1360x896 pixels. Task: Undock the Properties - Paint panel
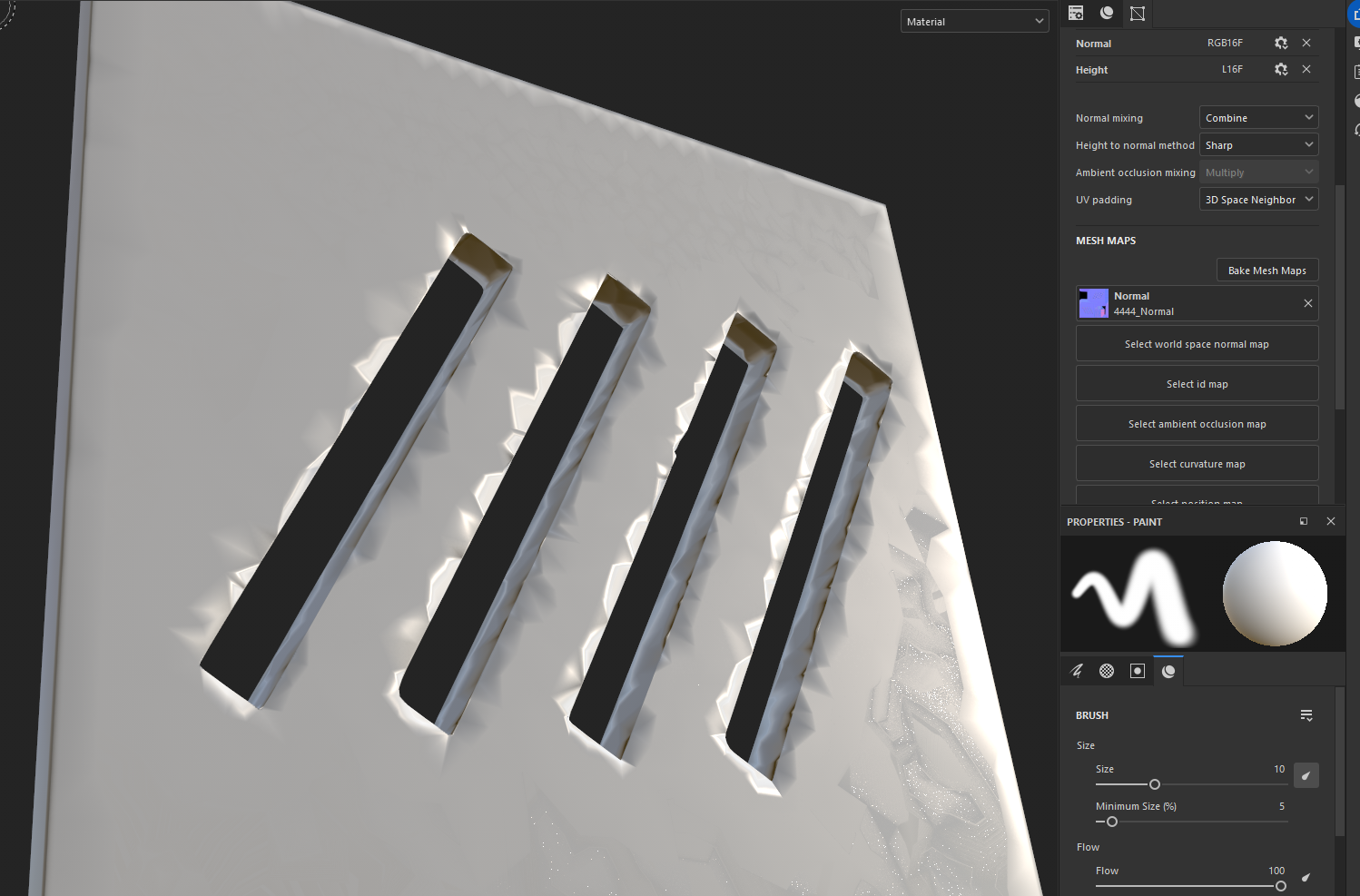coord(1304,521)
